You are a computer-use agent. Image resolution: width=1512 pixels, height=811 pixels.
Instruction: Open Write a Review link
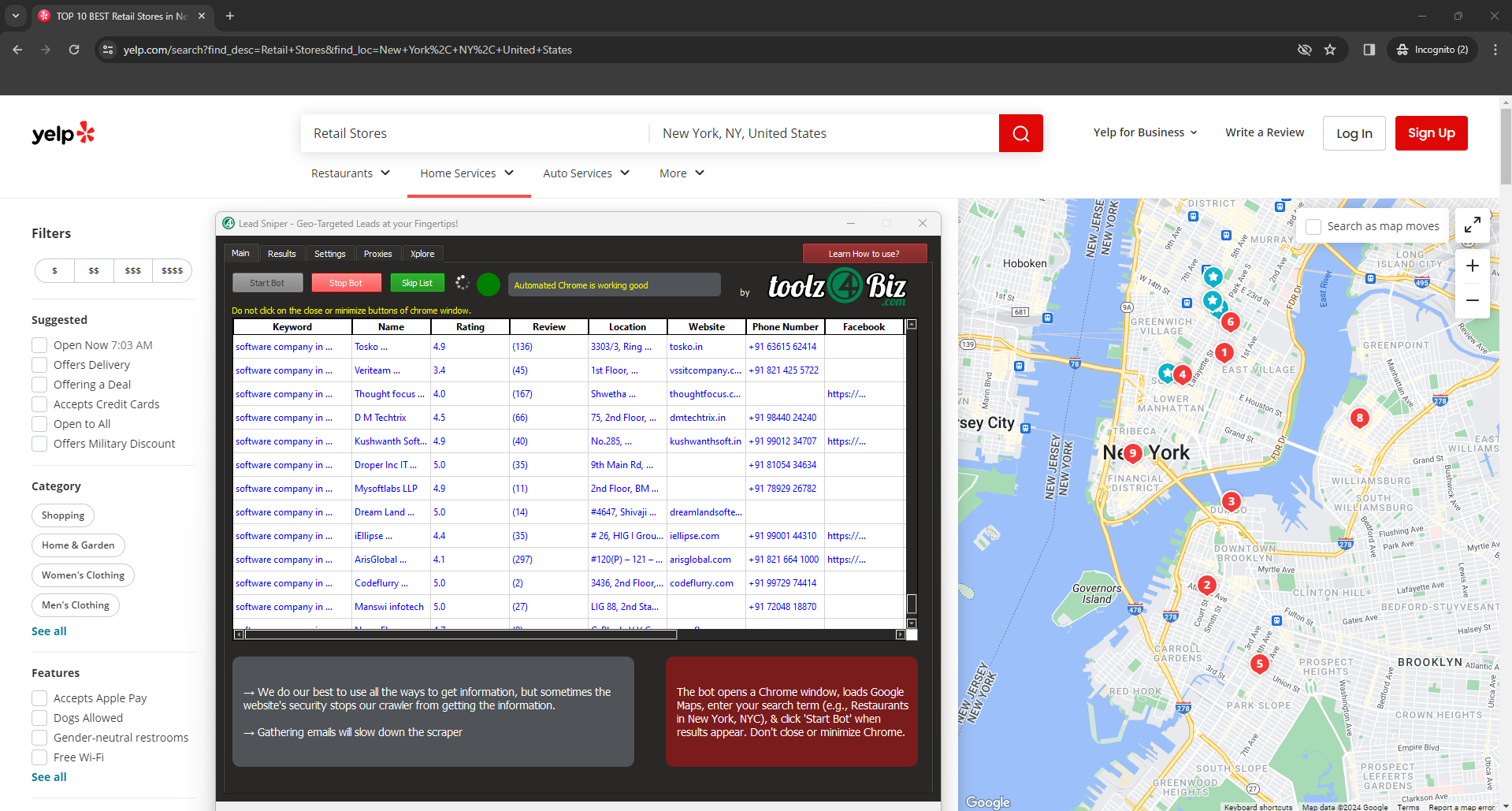1265,132
